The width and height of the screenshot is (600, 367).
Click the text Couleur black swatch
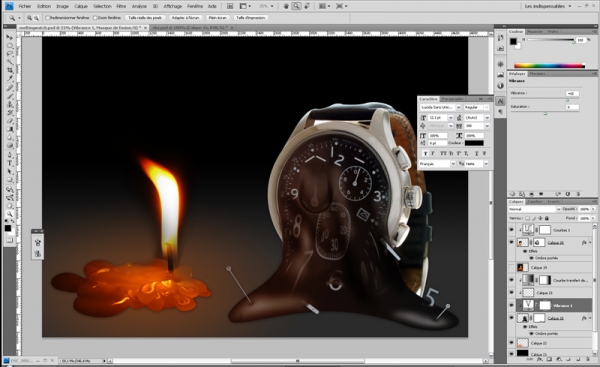[x=474, y=143]
